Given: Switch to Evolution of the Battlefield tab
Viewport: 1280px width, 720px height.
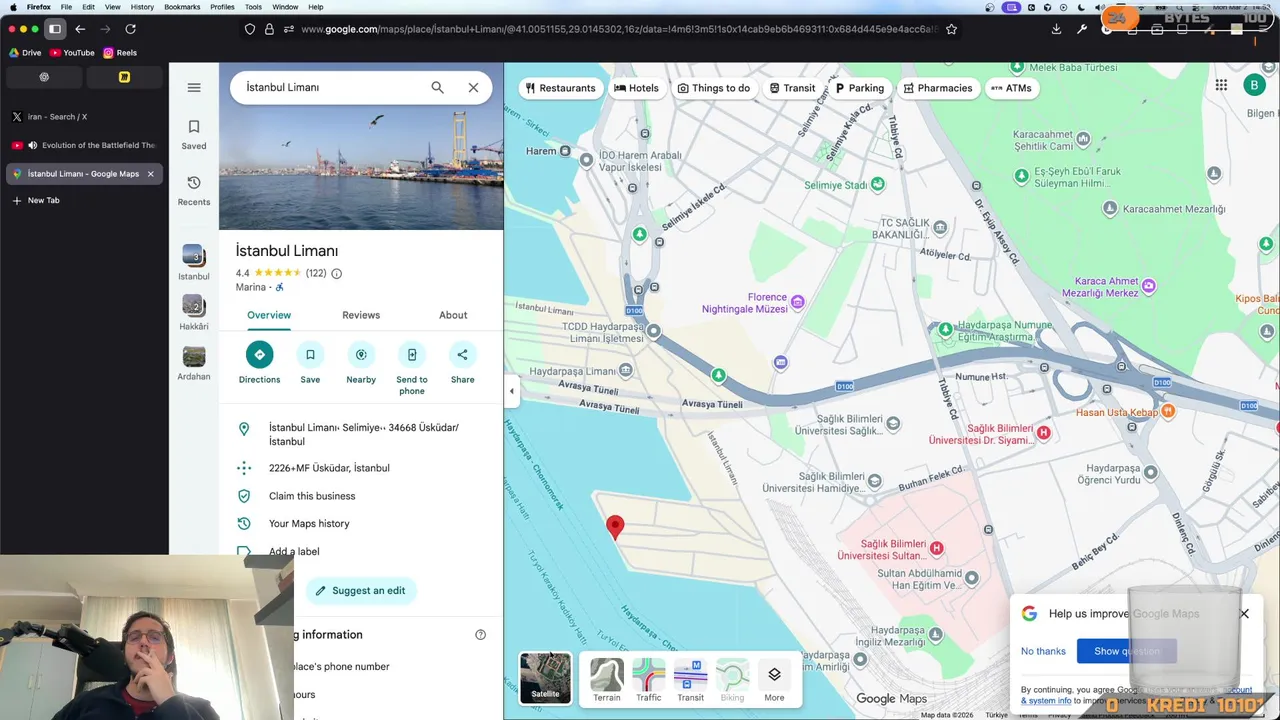Looking at the screenshot, I should click(84, 145).
